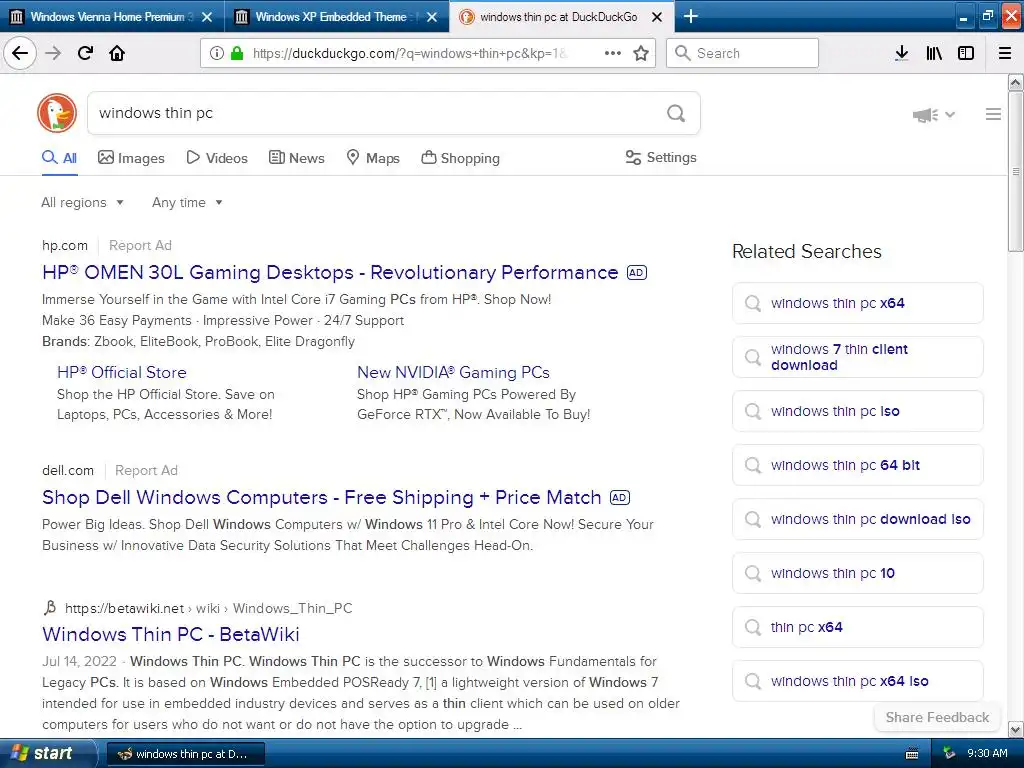The height and width of the screenshot is (768, 1024).
Task: Select the All results tab
Action: click(x=59, y=158)
